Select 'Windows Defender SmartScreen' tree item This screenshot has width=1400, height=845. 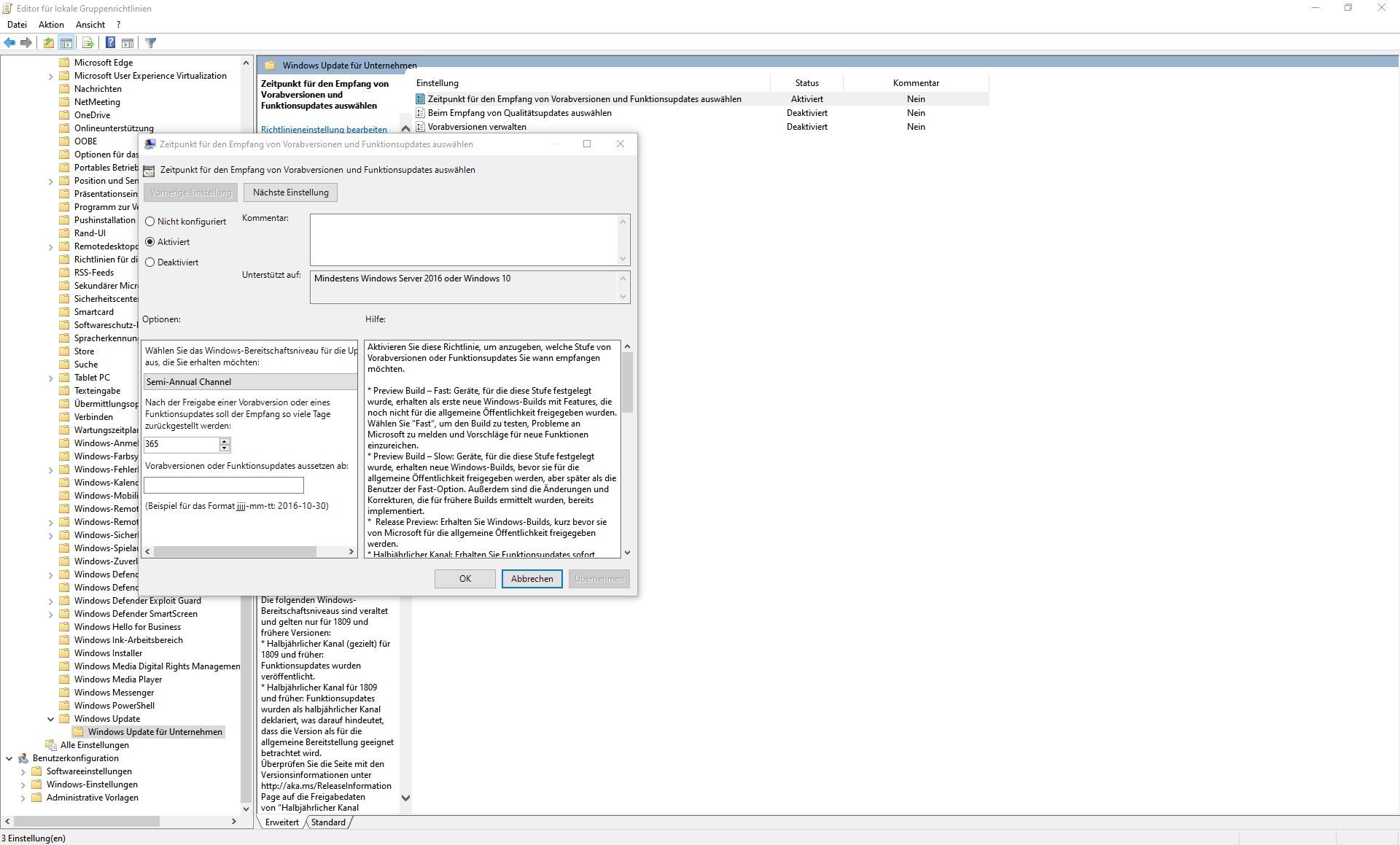point(136,614)
